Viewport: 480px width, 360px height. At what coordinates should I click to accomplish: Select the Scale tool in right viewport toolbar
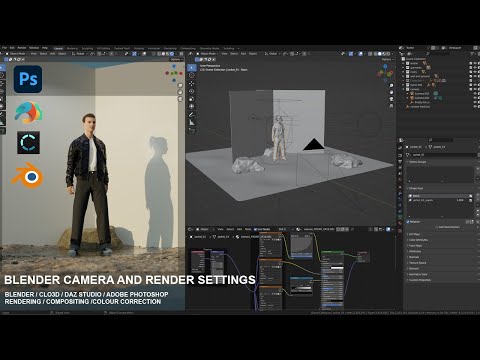click(192, 99)
